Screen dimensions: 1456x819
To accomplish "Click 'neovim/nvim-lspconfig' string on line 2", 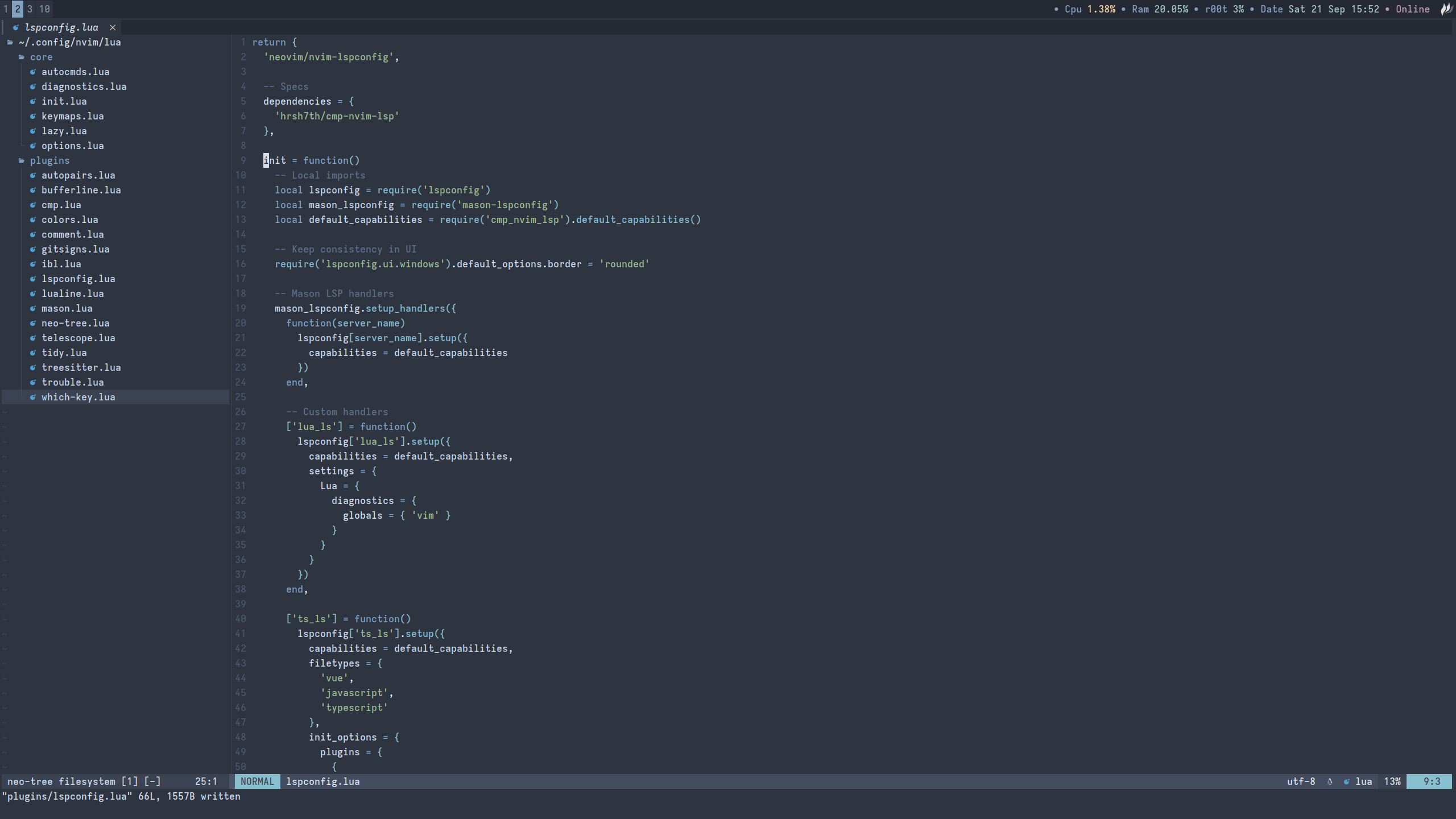I will 328,57.
